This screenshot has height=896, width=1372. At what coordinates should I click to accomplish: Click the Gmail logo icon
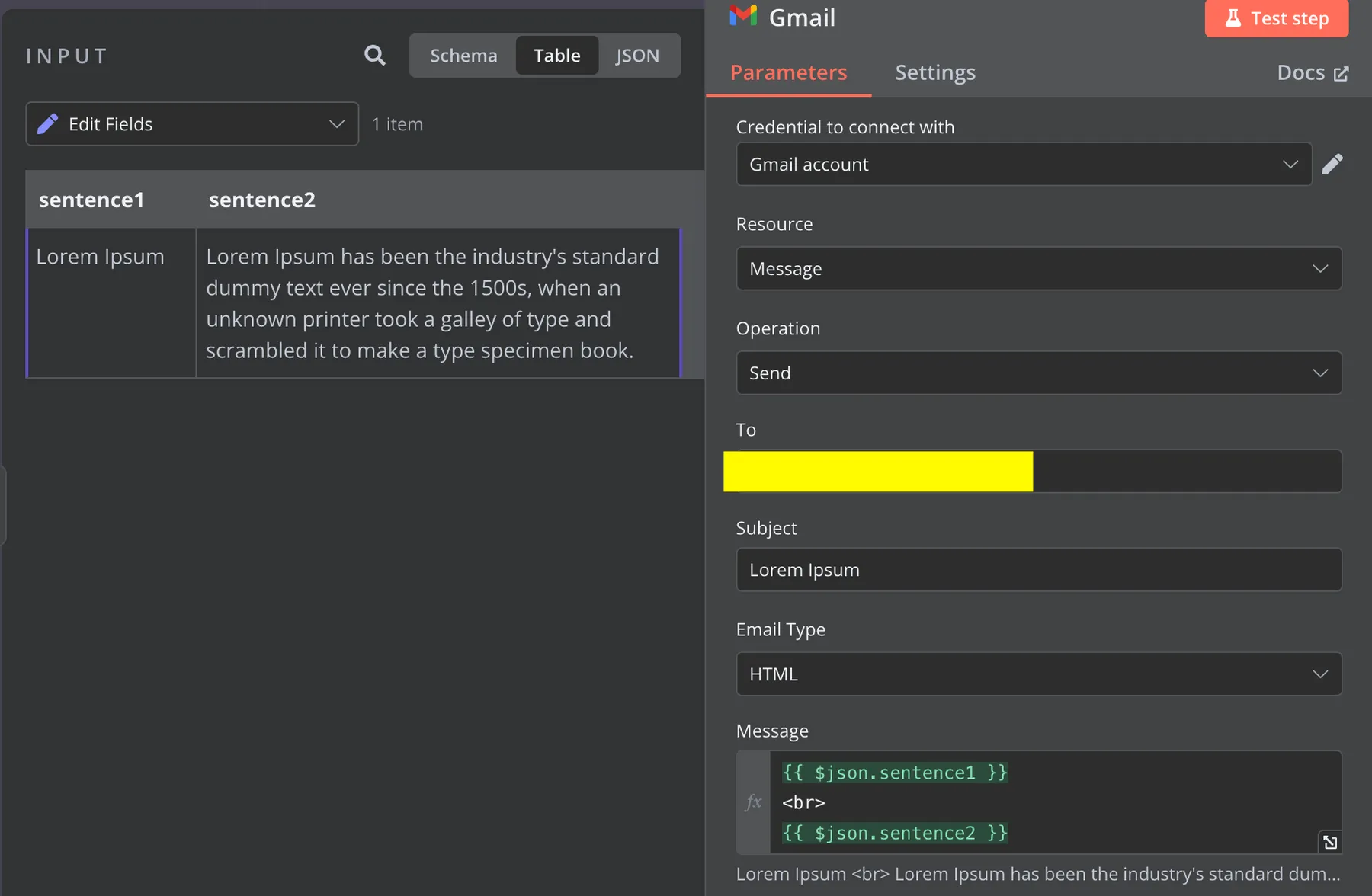(x=743, y=16)
